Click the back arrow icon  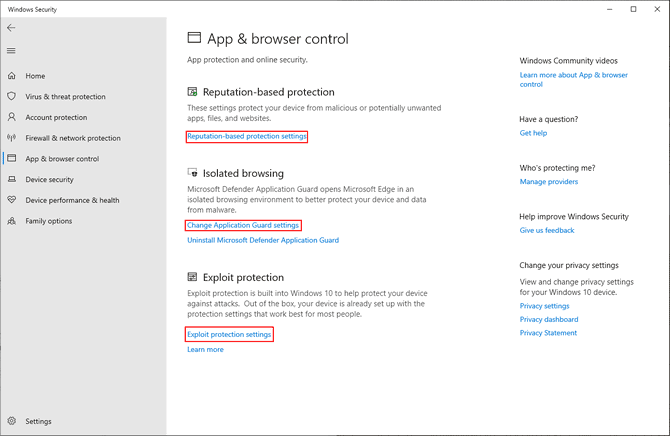11,28
